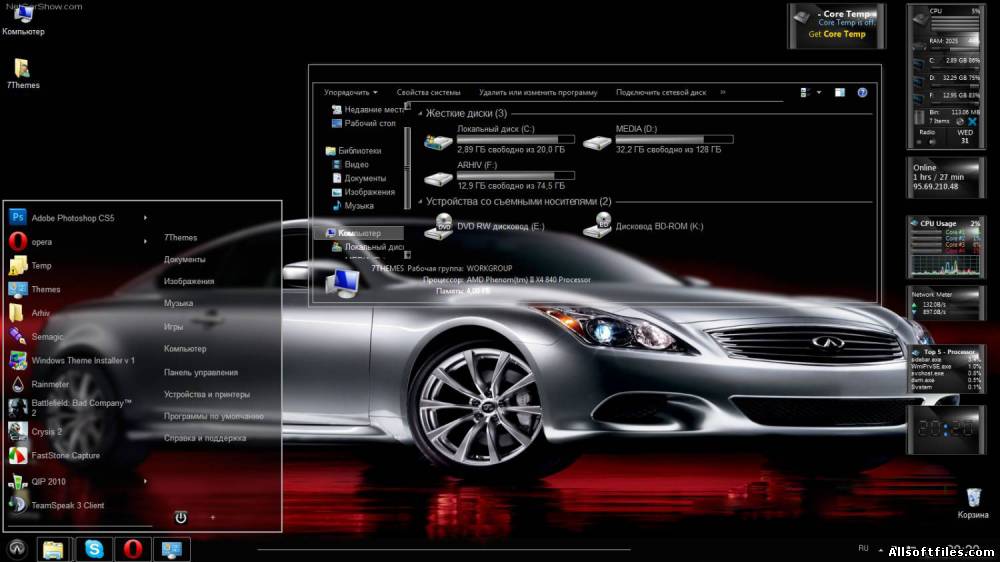Screen dimensions: 1000x562
Task: Open Skype from the taskbar
Action: [94, 549]
